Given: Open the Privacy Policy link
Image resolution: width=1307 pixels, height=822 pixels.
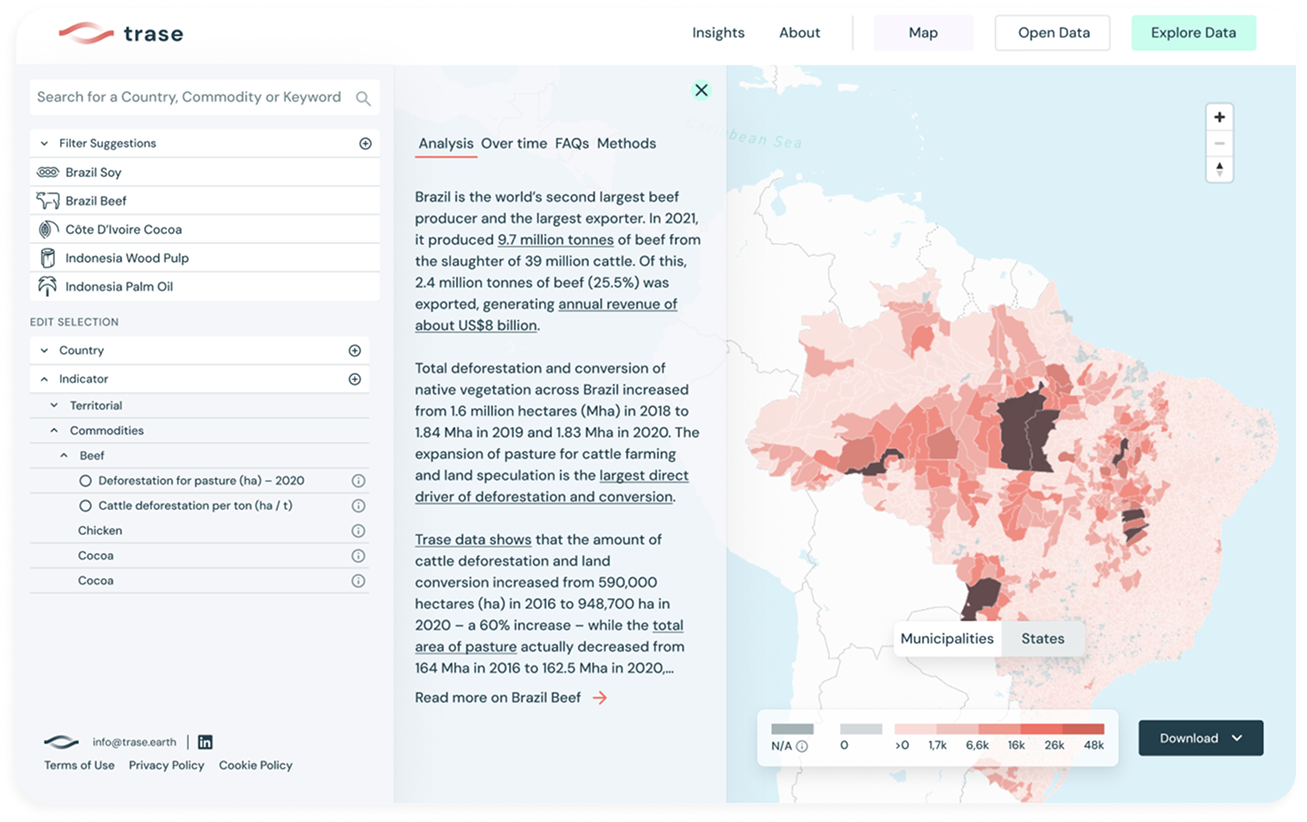Looking at the screenshot, I should (166, 766).
